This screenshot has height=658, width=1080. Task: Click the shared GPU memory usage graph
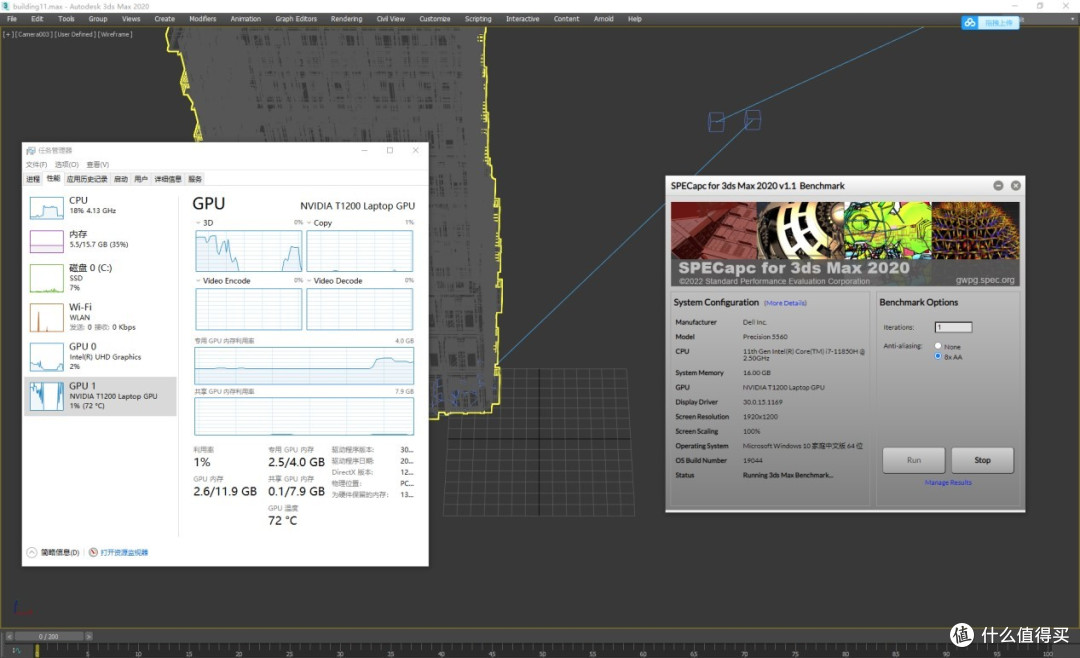[304, 416]
